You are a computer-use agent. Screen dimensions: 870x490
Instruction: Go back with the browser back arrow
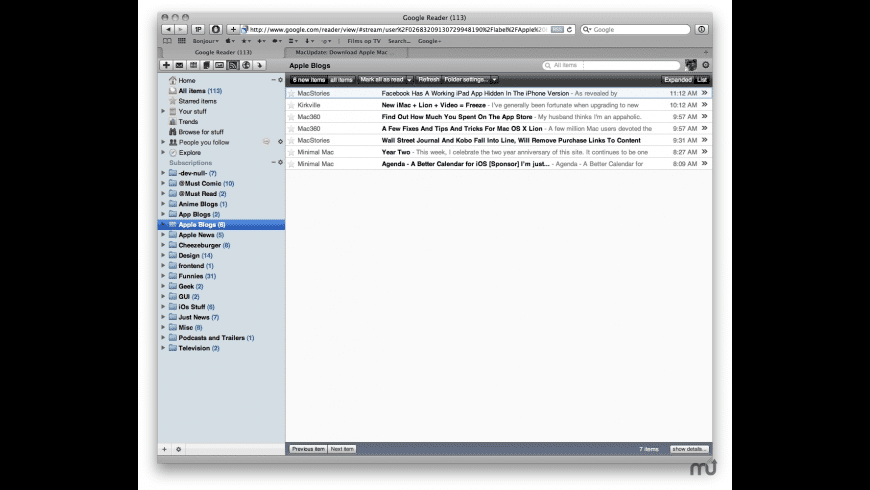[168, 29]
